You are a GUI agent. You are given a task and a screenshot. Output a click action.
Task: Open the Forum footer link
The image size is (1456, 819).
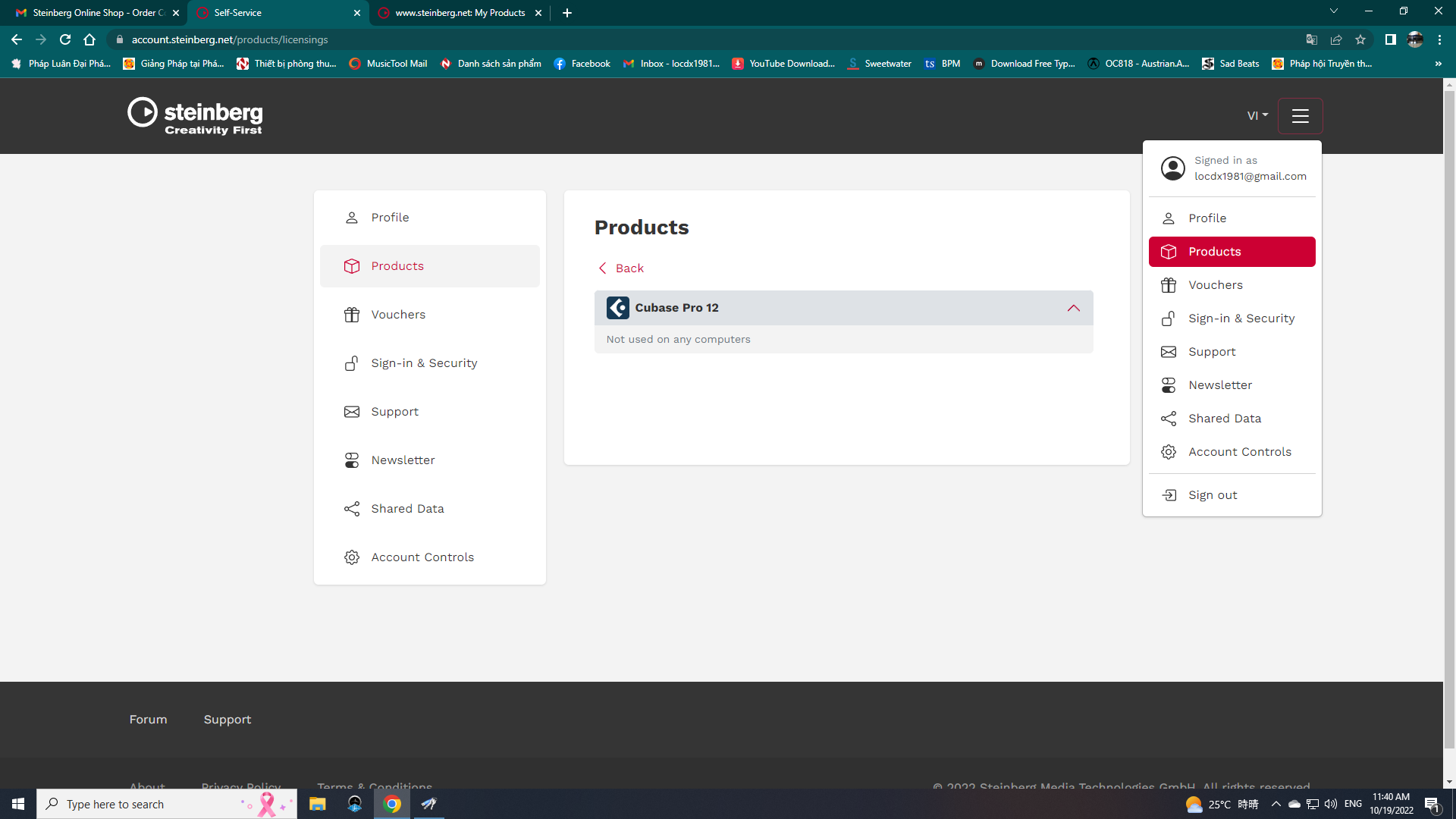point(148,720)
